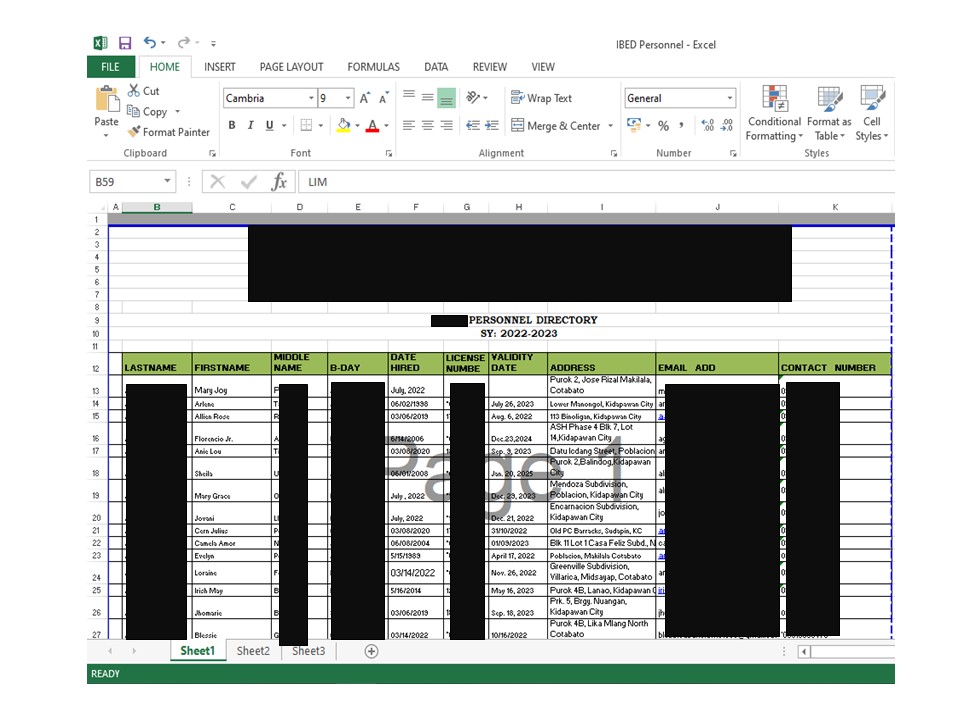
Task: Toggle Underline formatting
Action: (x=269, y=125)
